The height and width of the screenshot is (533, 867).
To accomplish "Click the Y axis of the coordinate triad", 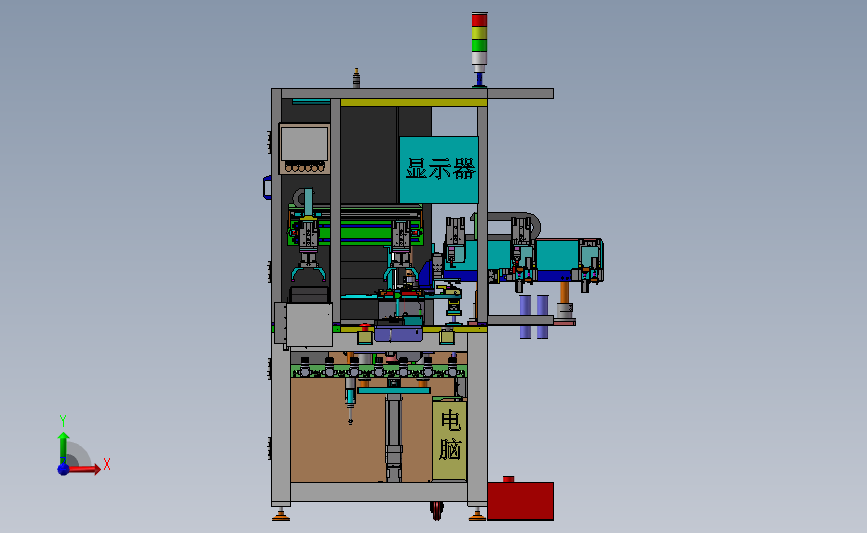I will point(63,447).
